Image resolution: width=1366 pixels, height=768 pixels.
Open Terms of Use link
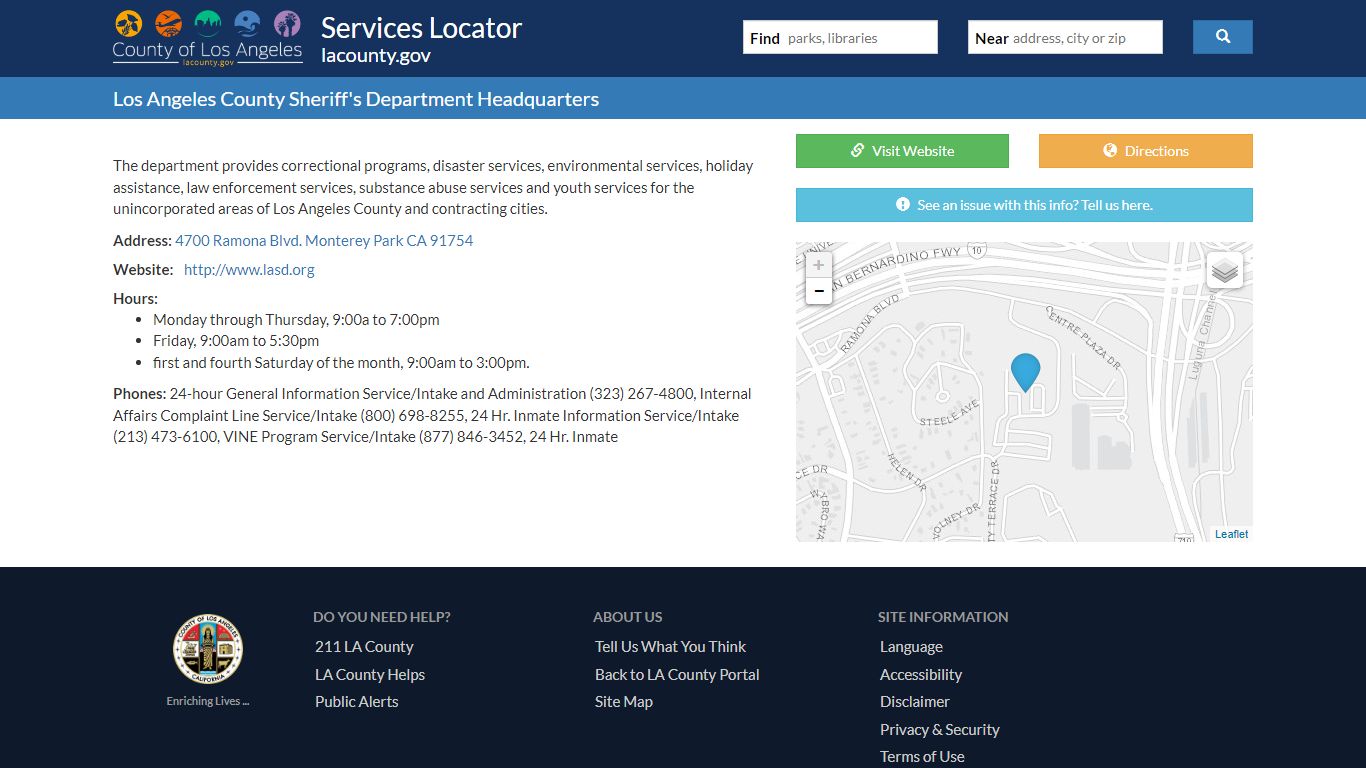click(922, 757)
